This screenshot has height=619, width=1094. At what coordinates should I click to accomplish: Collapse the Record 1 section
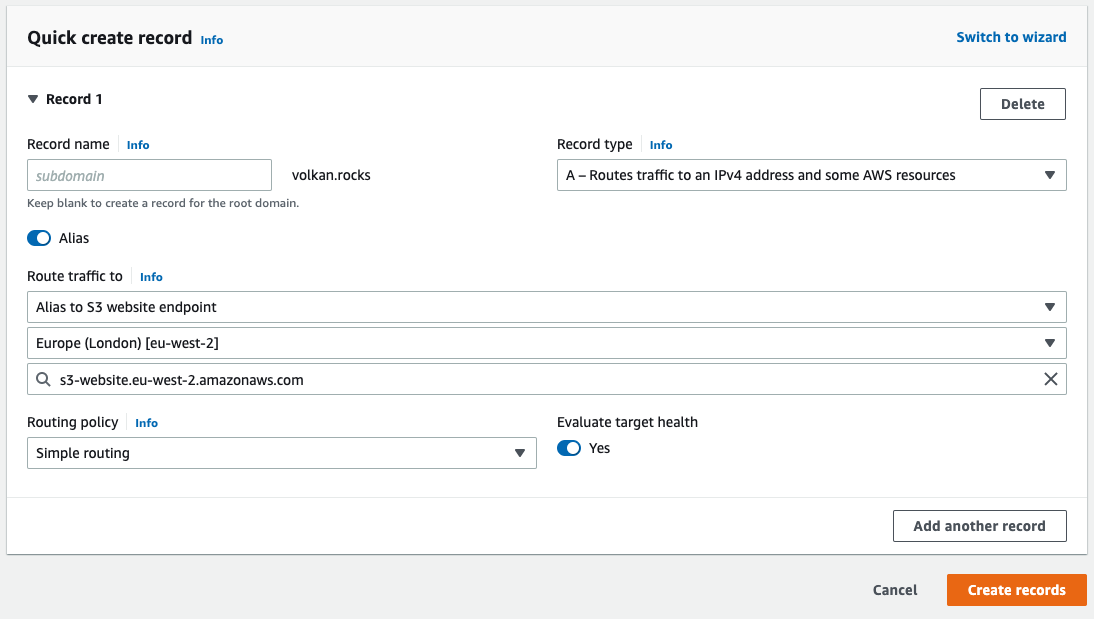tap(33, 99)
